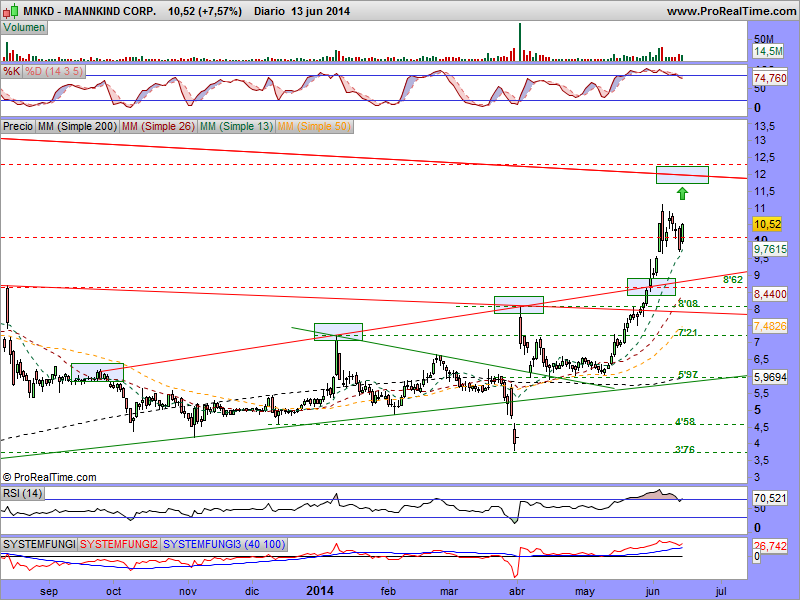Click the 4,5 price axis tick
This screenshot has height=600, width=800.
point(761,427)
